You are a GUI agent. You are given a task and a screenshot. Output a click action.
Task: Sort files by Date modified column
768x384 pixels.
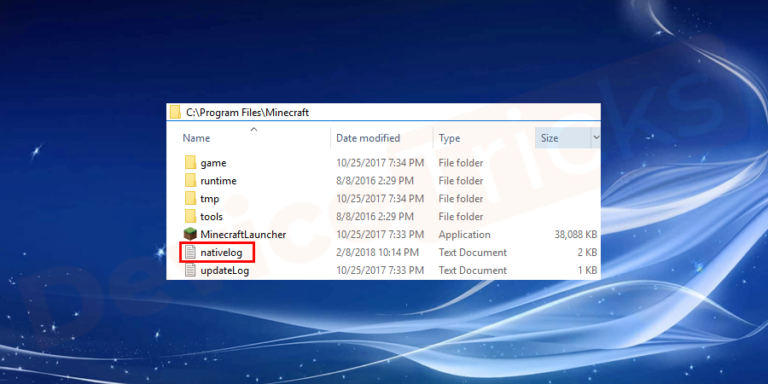pyautogui.click(x=368, y=139)
